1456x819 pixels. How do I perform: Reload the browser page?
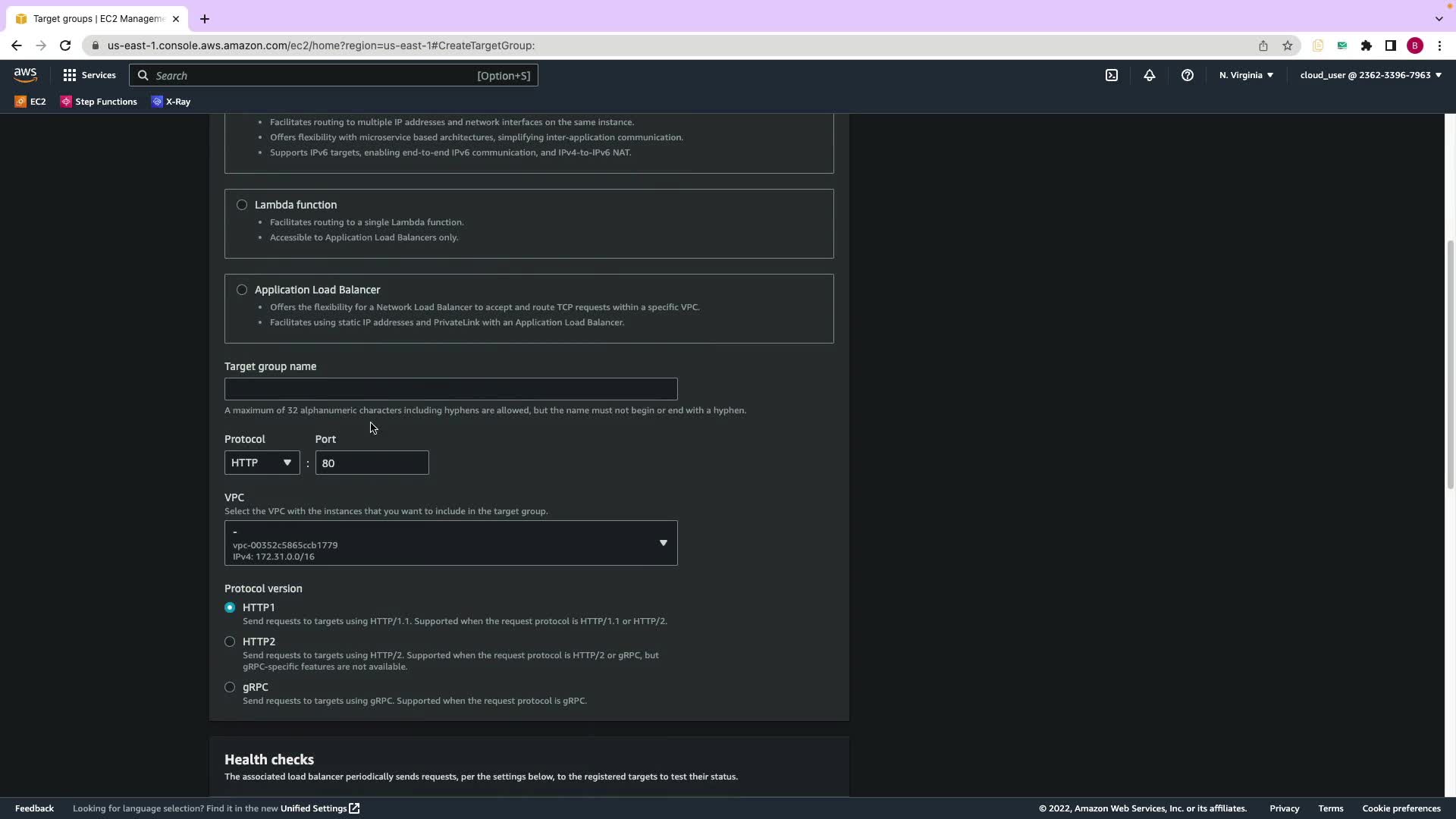[65, 45]
